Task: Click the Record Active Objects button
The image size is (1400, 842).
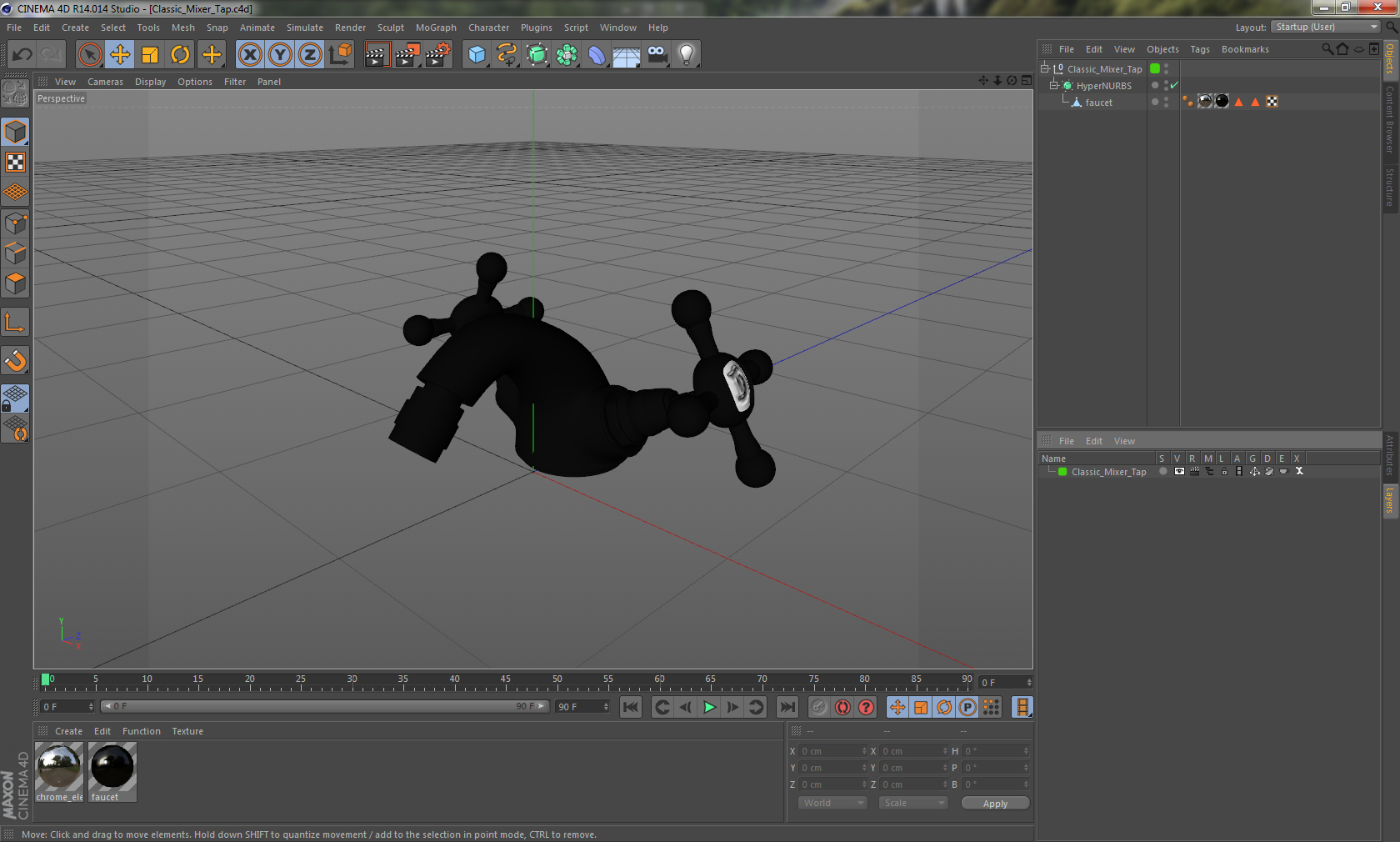Action: pyautogui.click(x=819, y=707)
